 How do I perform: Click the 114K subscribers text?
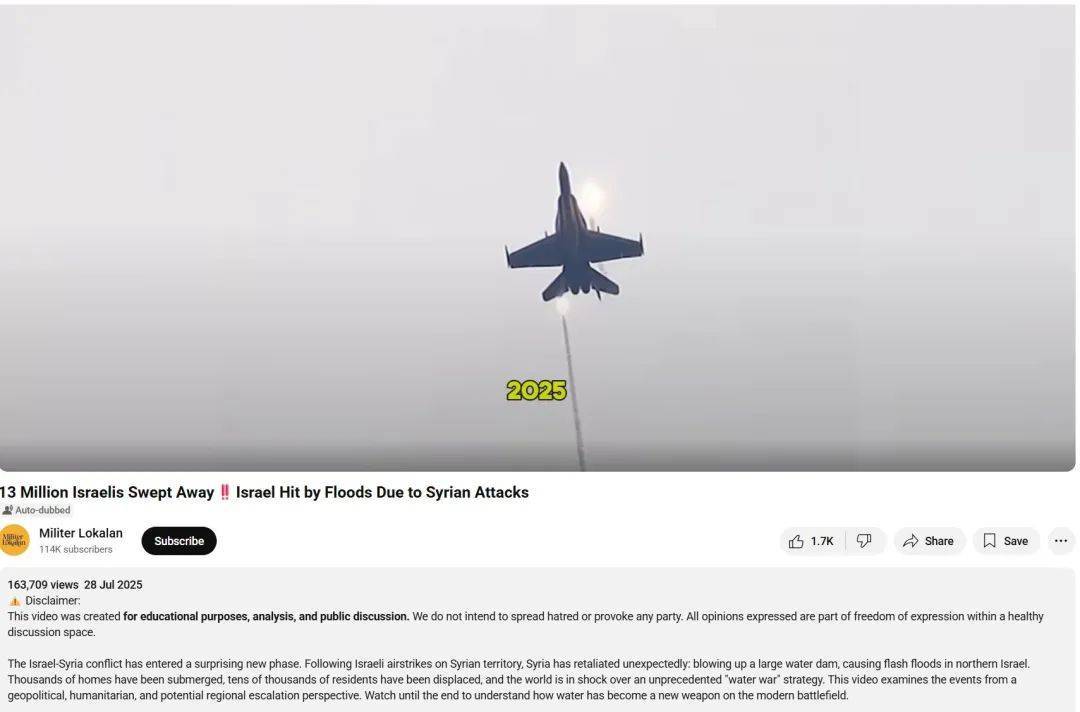(76, 549)
